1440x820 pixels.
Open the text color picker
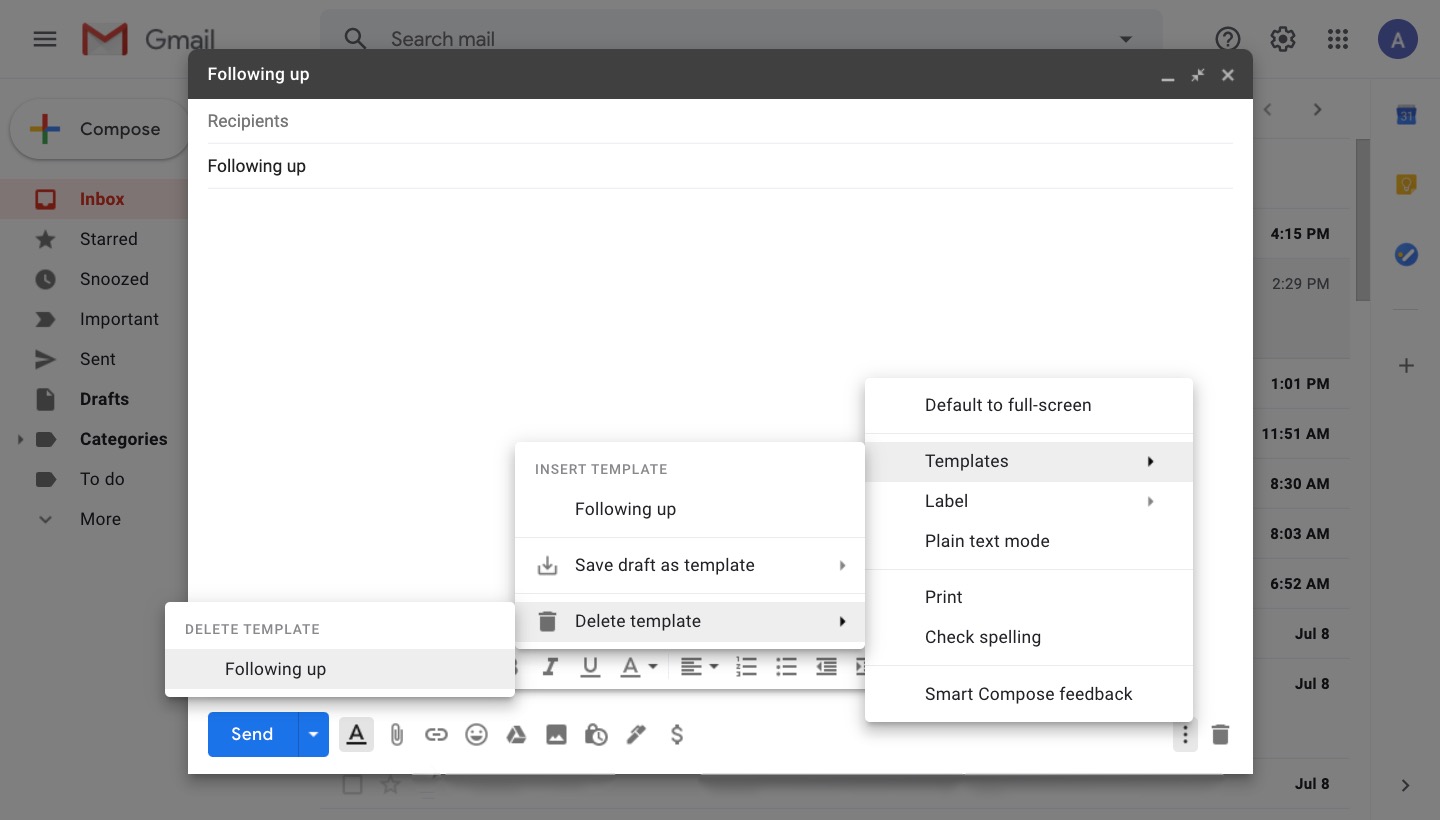coord(638,667)
